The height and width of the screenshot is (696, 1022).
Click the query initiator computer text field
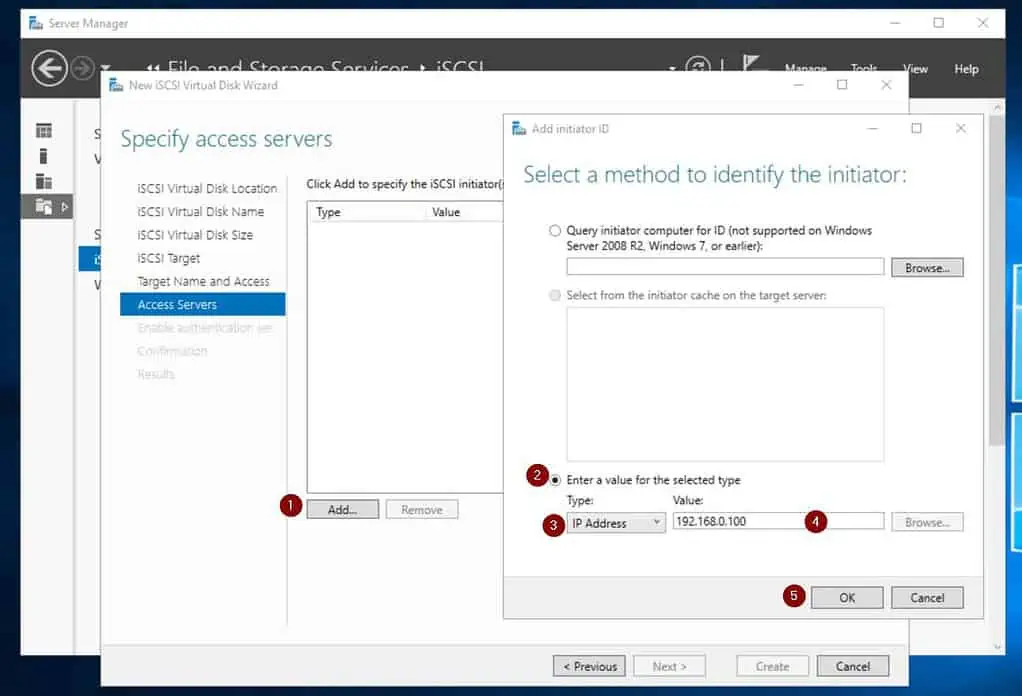coord(725,267)
